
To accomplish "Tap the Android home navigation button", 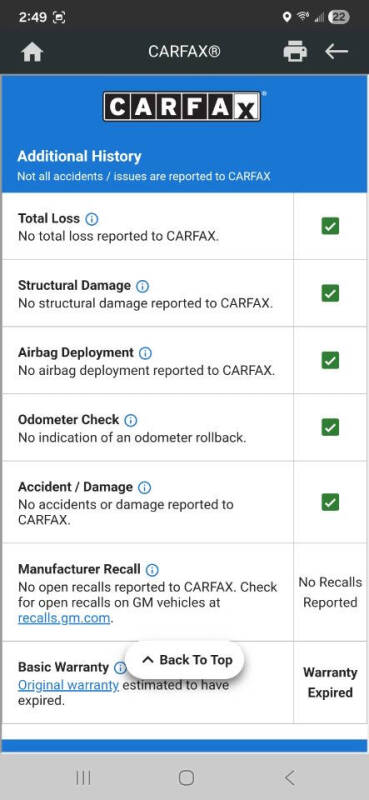I will coord(186,778).
